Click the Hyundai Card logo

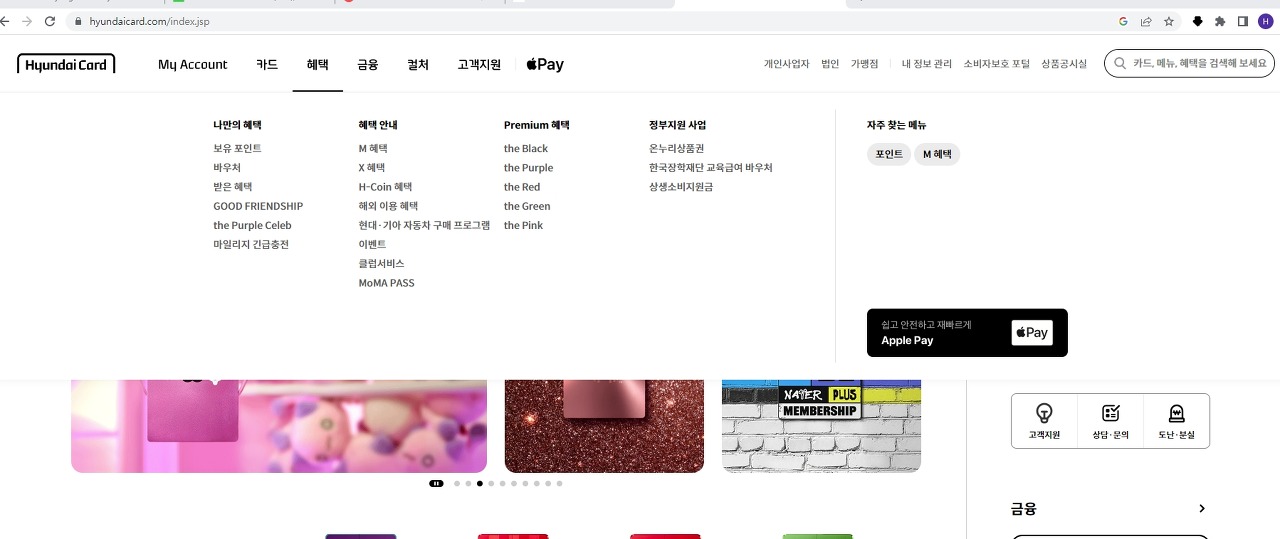pyautogui.click(x=66, y=64)
